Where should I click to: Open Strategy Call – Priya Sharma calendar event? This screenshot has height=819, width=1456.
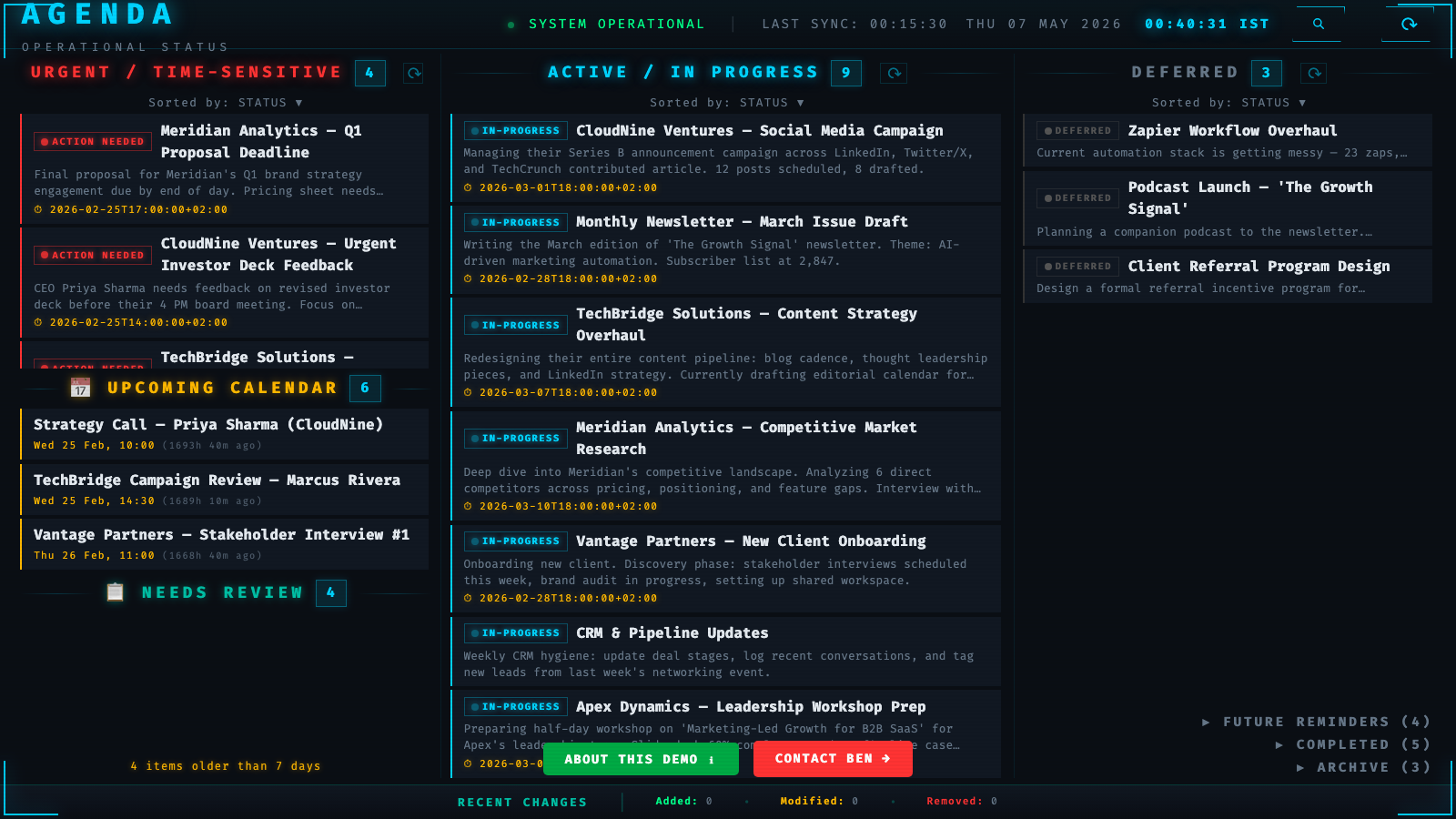[224, 434]
